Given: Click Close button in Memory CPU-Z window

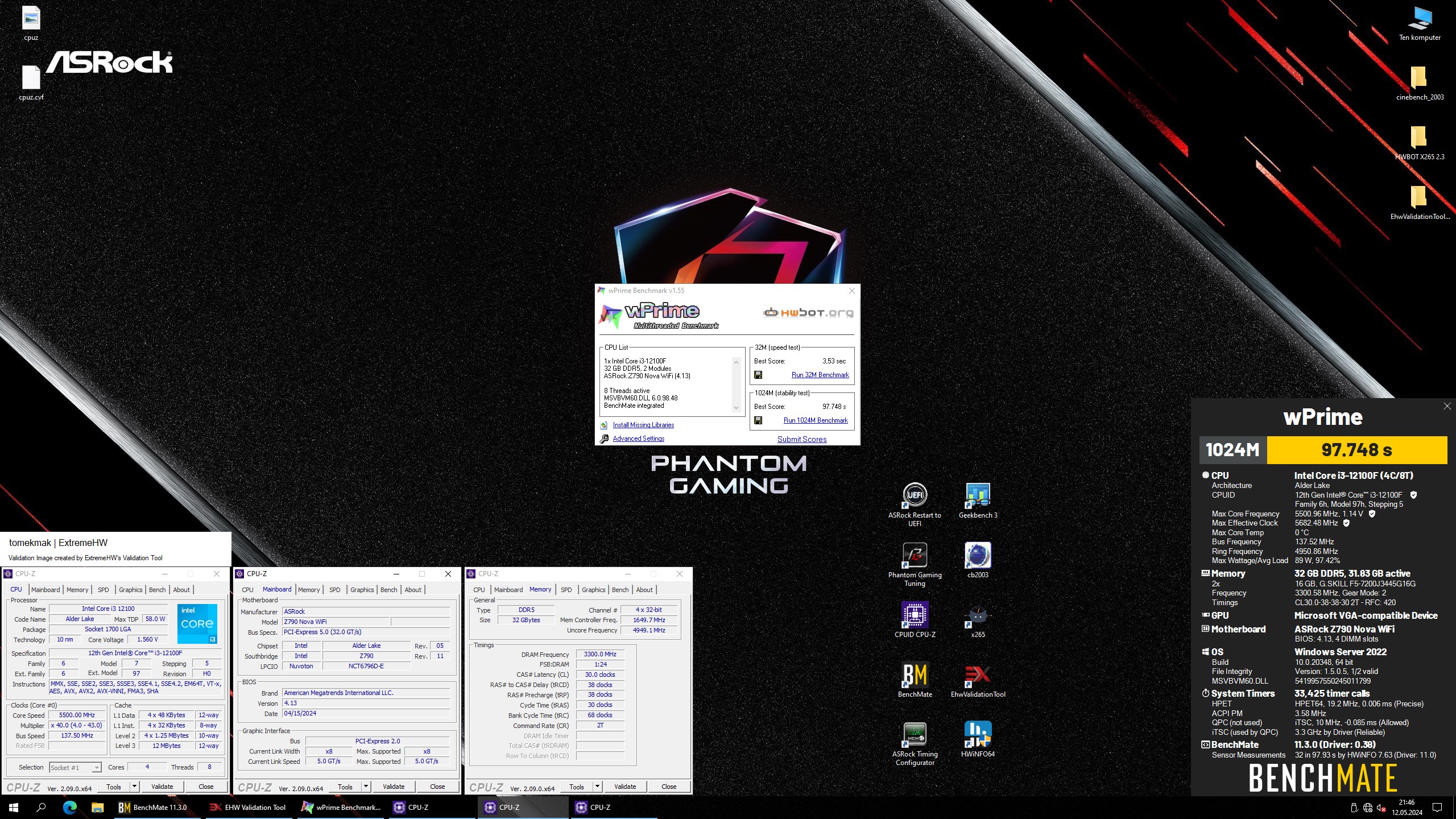Looking at the screenshot, I should [x=669, y=787].
